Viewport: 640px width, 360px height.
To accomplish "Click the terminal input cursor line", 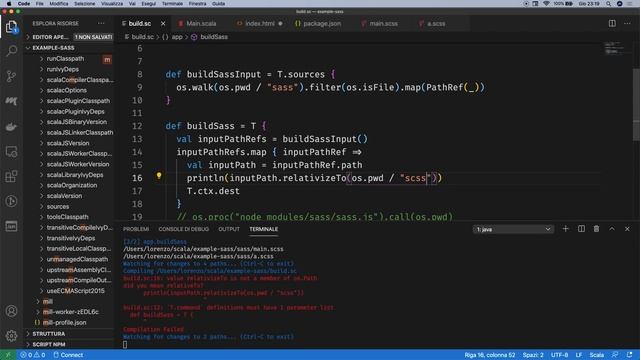I will pos(125,344).
